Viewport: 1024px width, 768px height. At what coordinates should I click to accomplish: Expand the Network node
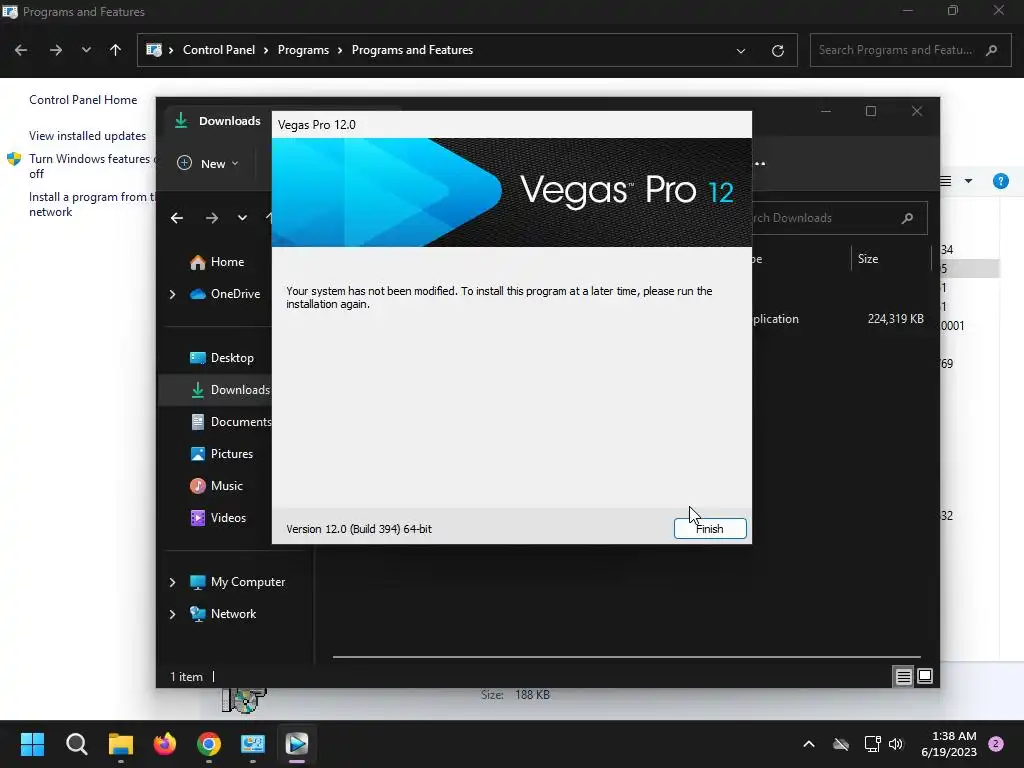tap(172, 614)
